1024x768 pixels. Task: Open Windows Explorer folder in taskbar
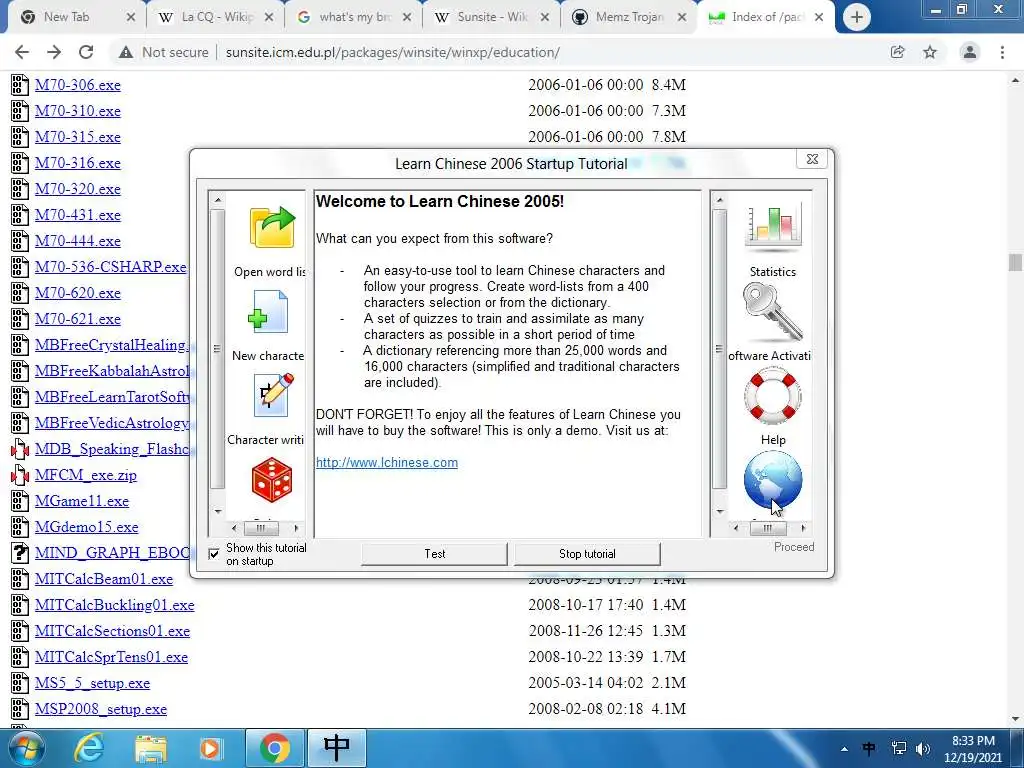coord(151,748)
